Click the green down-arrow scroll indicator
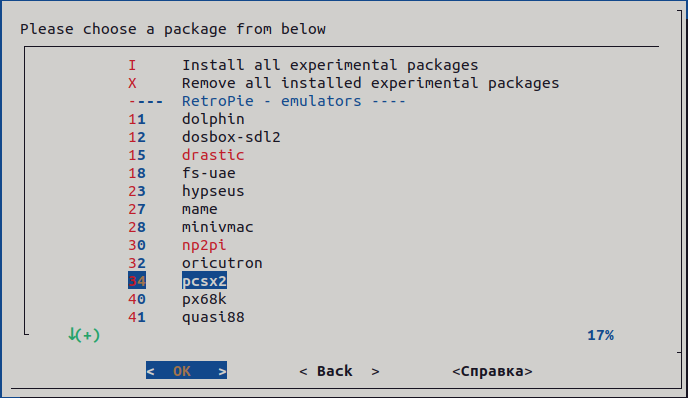Screen dimensions: 688x398 [84, 335]
